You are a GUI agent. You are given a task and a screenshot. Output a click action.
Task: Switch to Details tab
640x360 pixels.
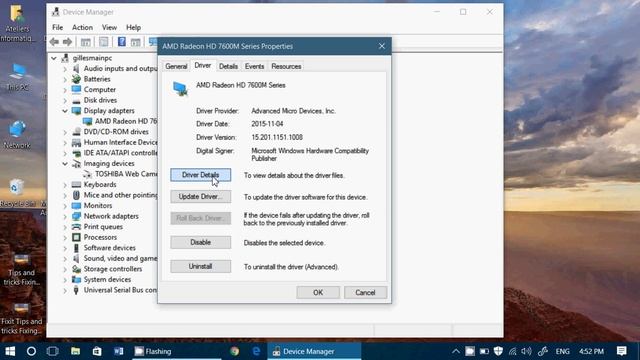pyautogui.click(x=228, y=66)
